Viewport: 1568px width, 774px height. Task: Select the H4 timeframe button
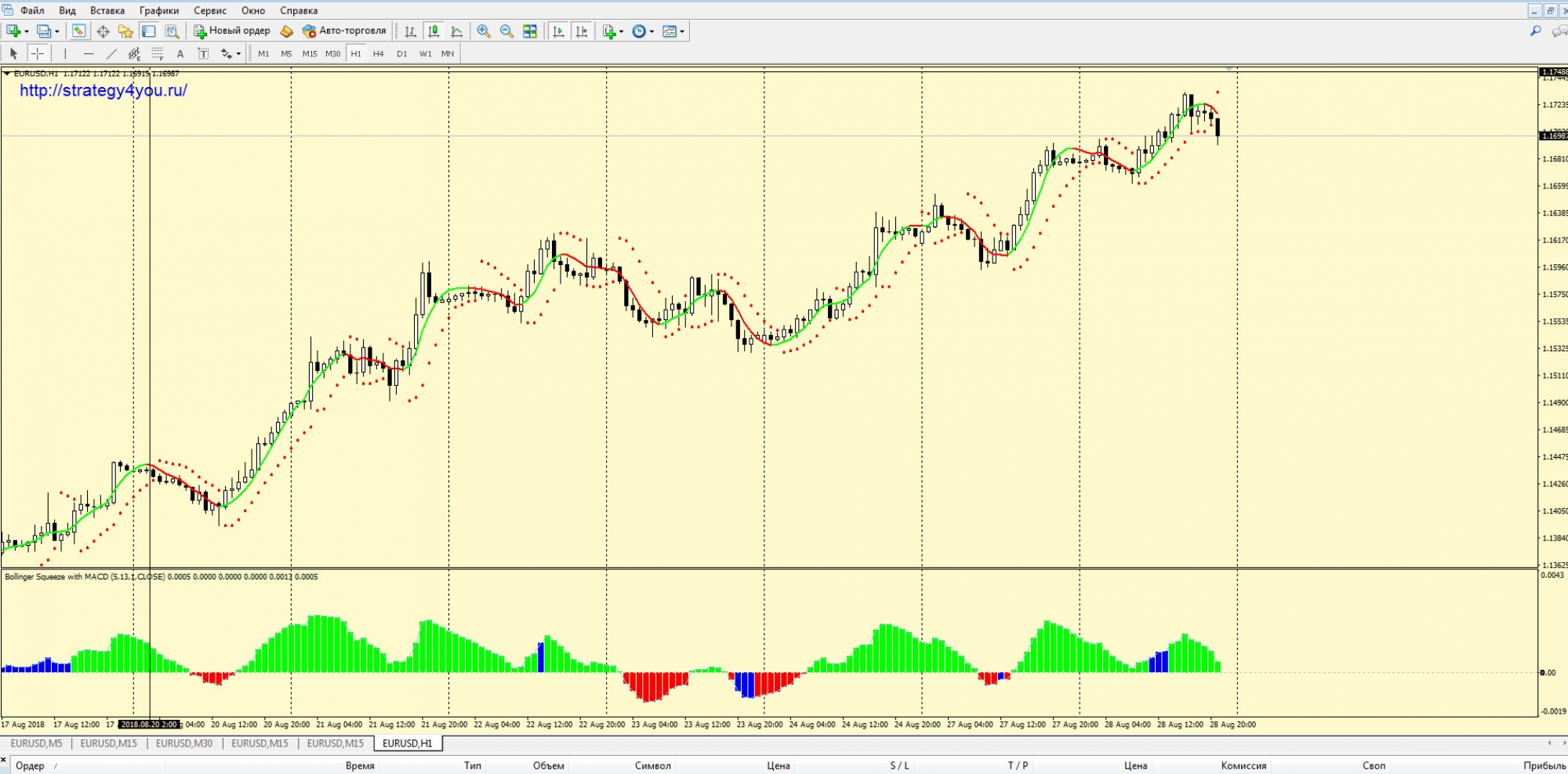tap(379, 53)
